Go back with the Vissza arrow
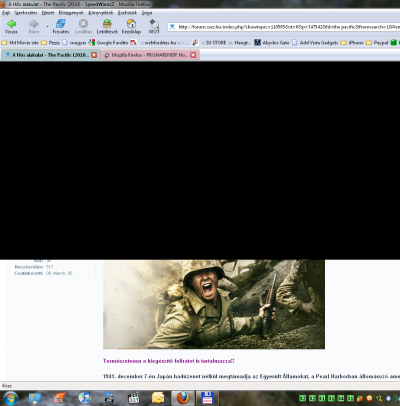Viewport: 400px width, 406px height. point(11,26)
